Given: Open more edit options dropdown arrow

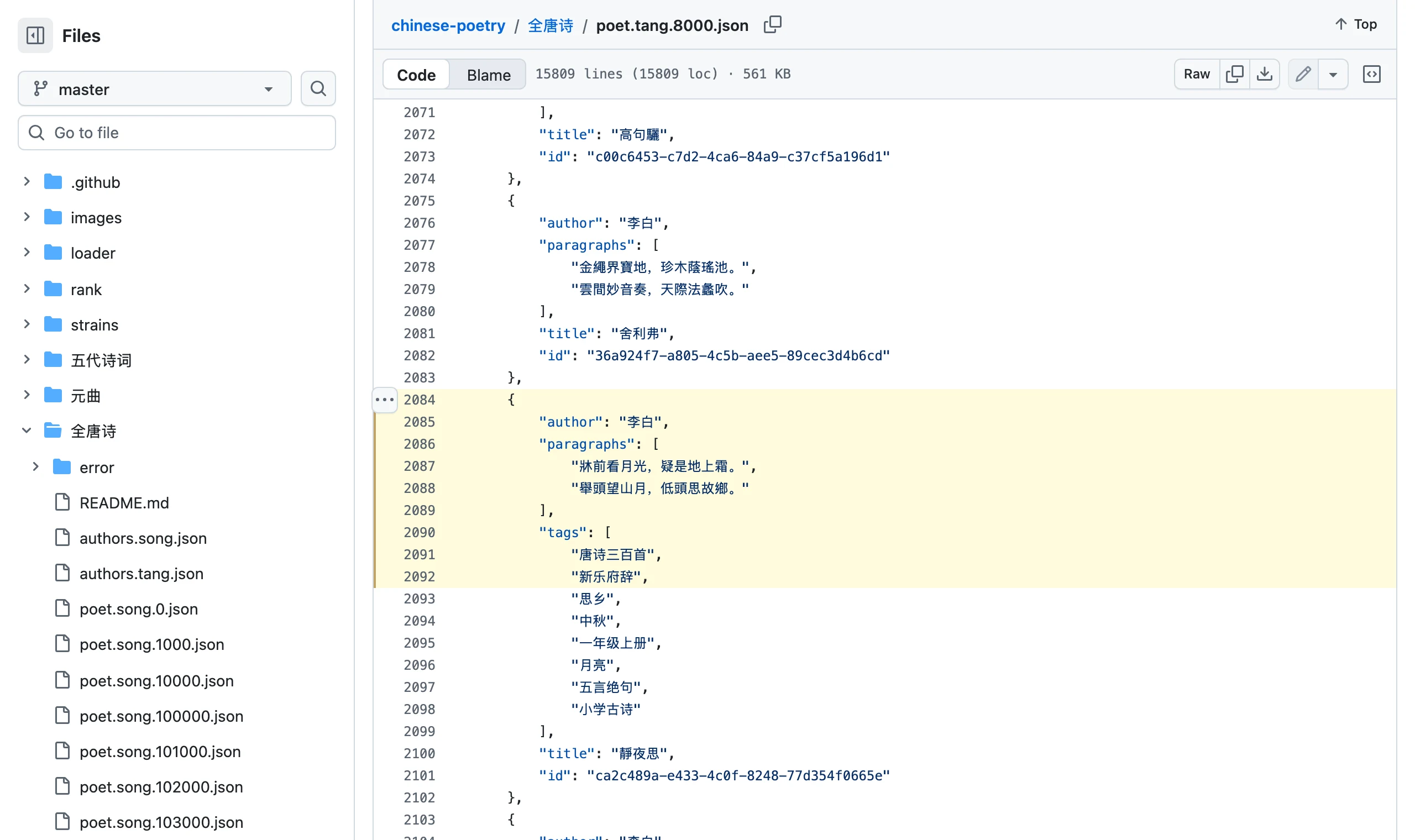Looking at the screenshot, I should pyautogui.click(x=1333, y=74).
